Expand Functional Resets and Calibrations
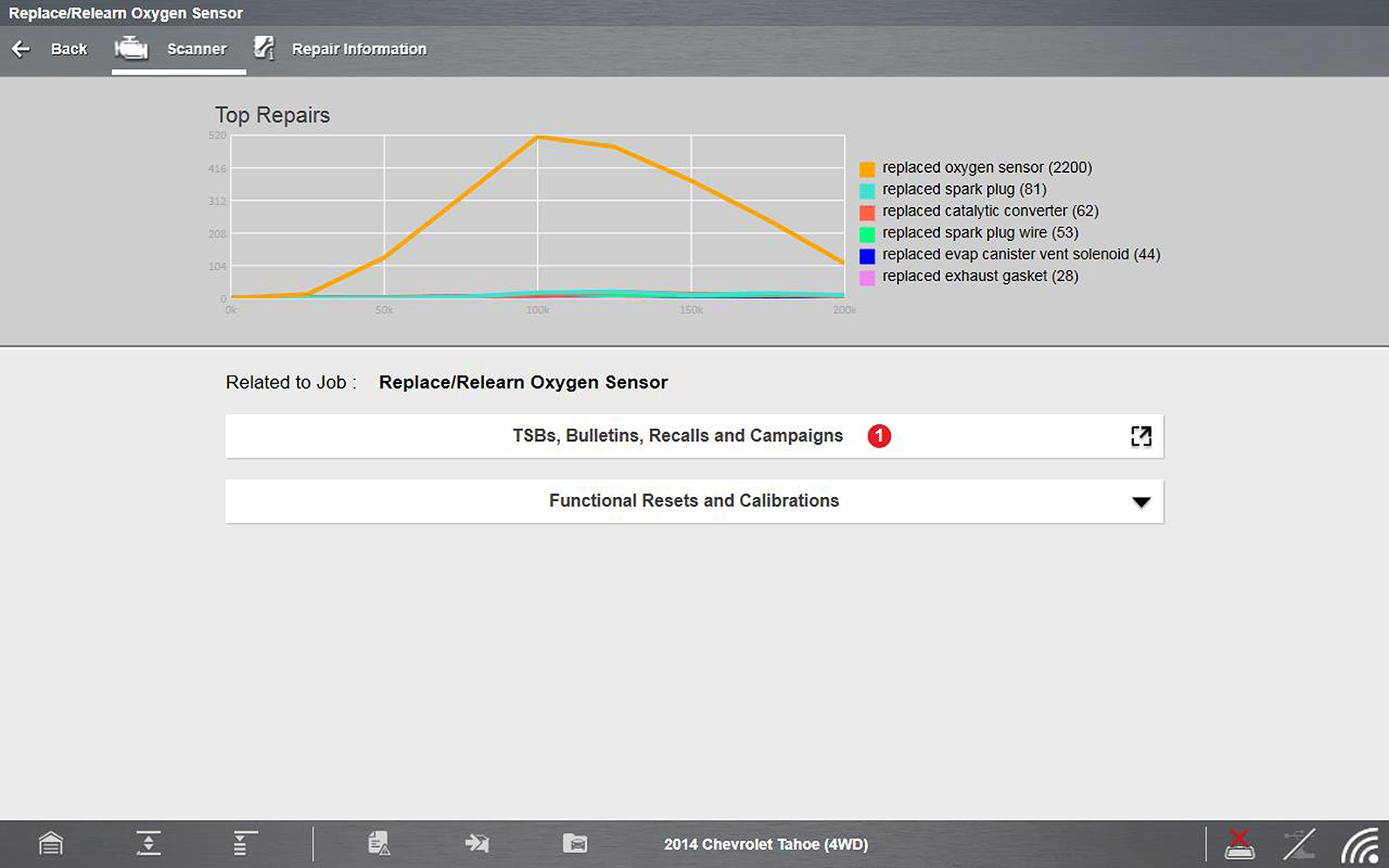Screen dimensions: 1389x868 694,501
